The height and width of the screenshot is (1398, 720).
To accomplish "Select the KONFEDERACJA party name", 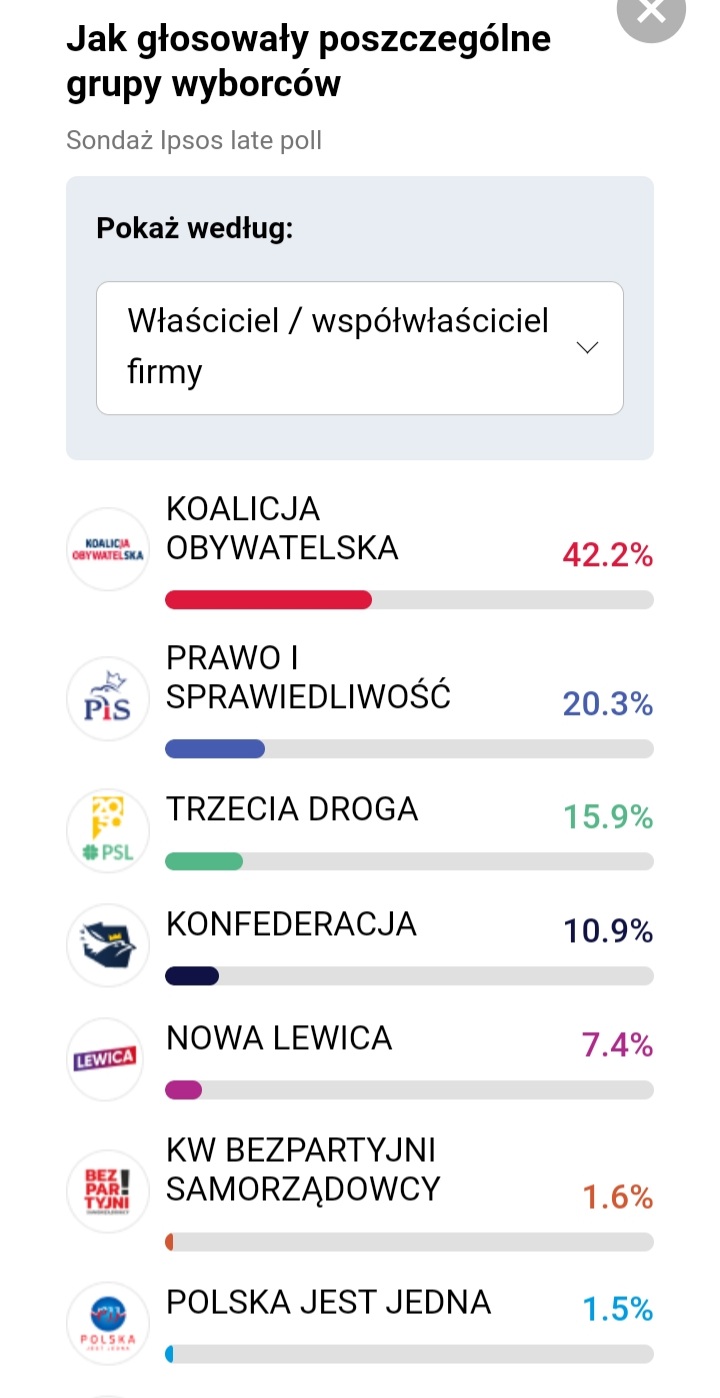I will [x=291, y=924].
